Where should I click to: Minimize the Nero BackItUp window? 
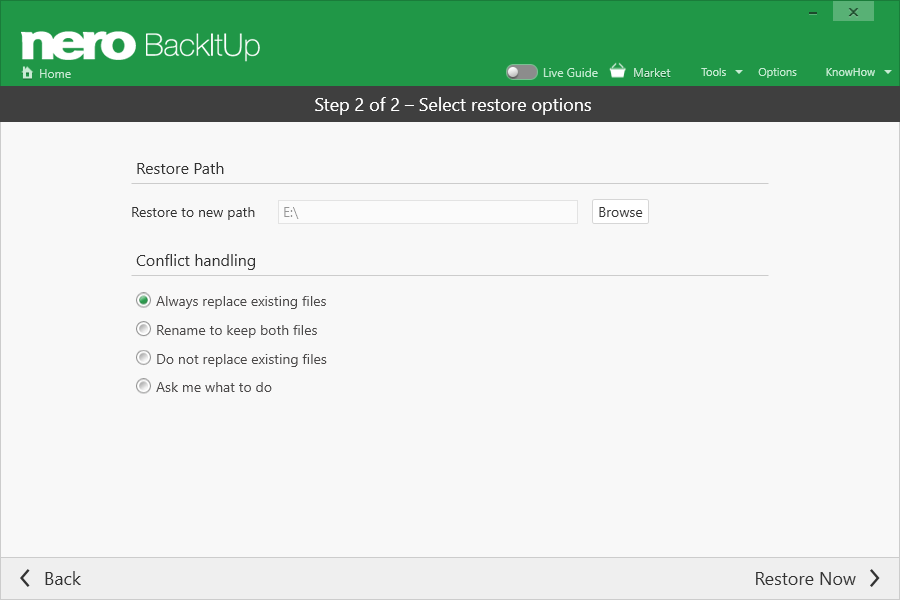coord(813,13)
